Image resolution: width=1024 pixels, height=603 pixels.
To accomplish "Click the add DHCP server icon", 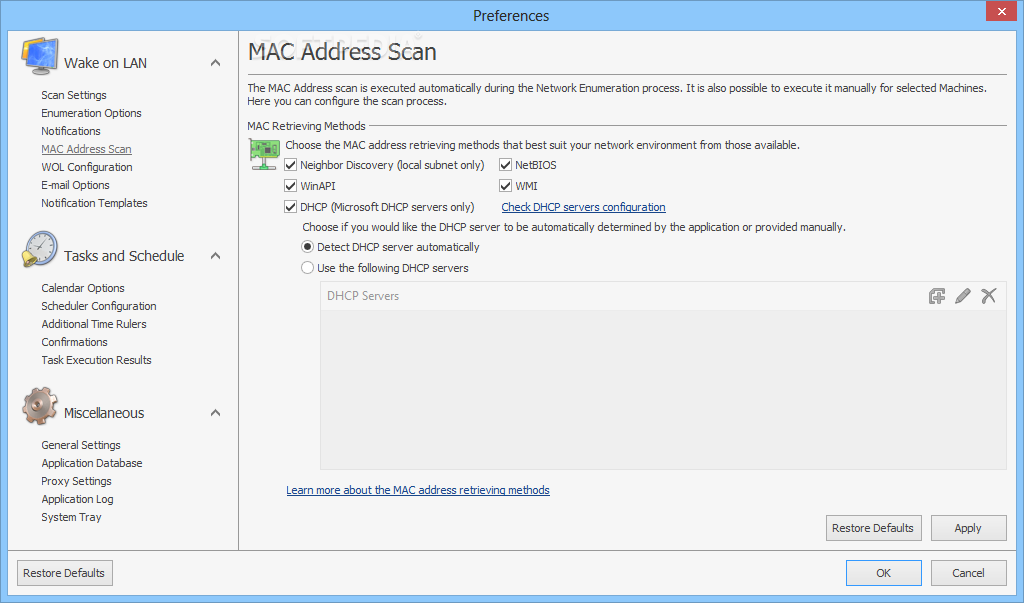I will click(x=937, y=296).
